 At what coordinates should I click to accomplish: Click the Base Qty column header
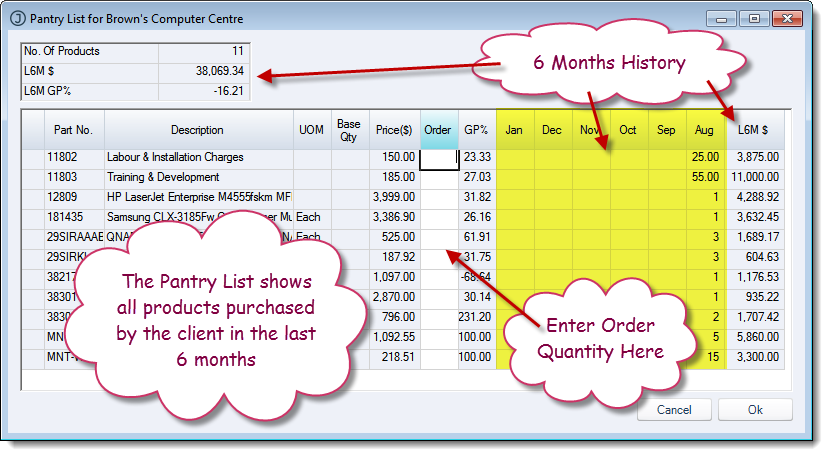point(350,130)
